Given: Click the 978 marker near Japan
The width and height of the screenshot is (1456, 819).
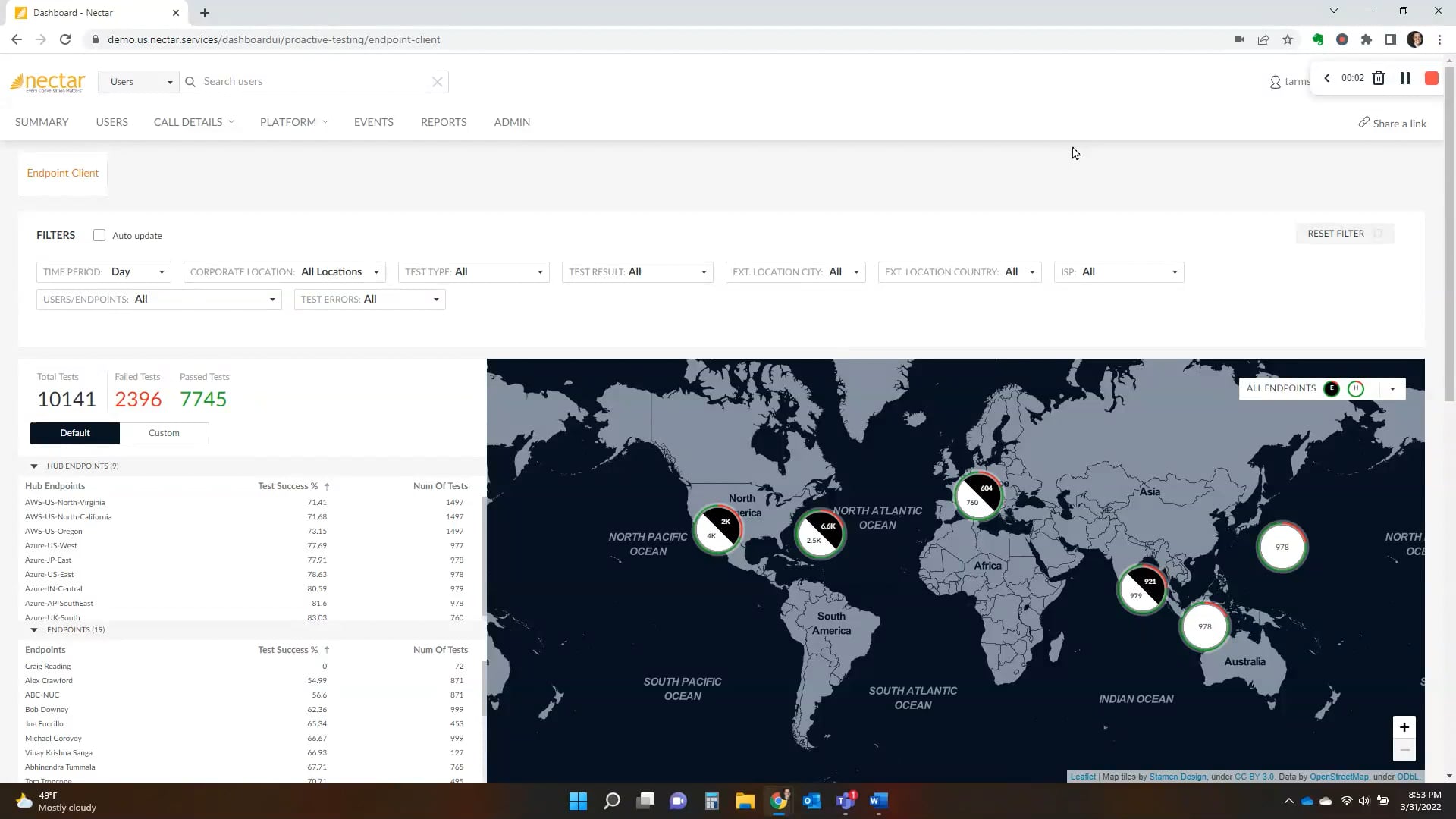Looking at the screenshot, I should pos(1282,547).
